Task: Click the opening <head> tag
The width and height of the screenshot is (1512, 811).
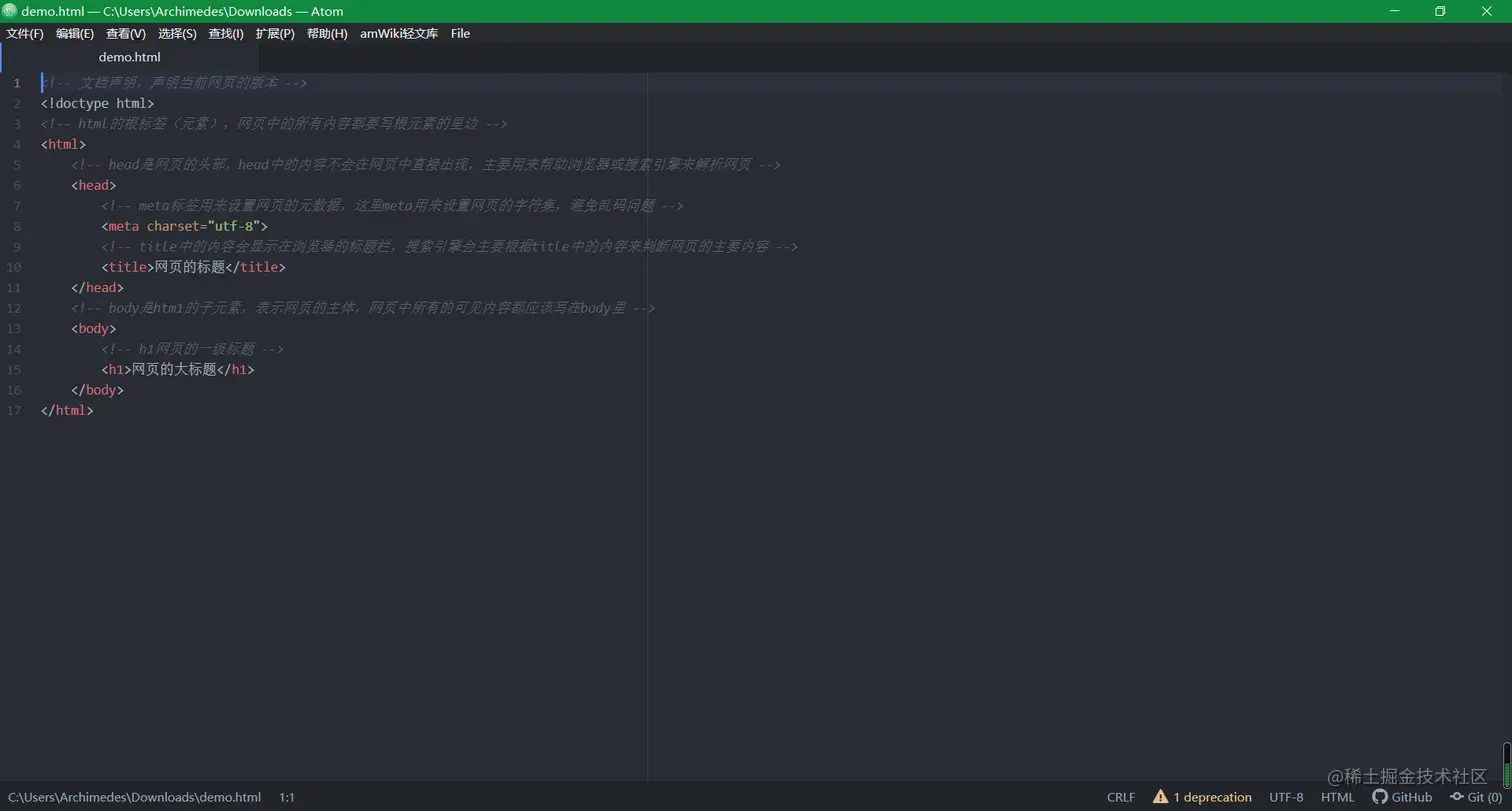Action: click(94, 185)
